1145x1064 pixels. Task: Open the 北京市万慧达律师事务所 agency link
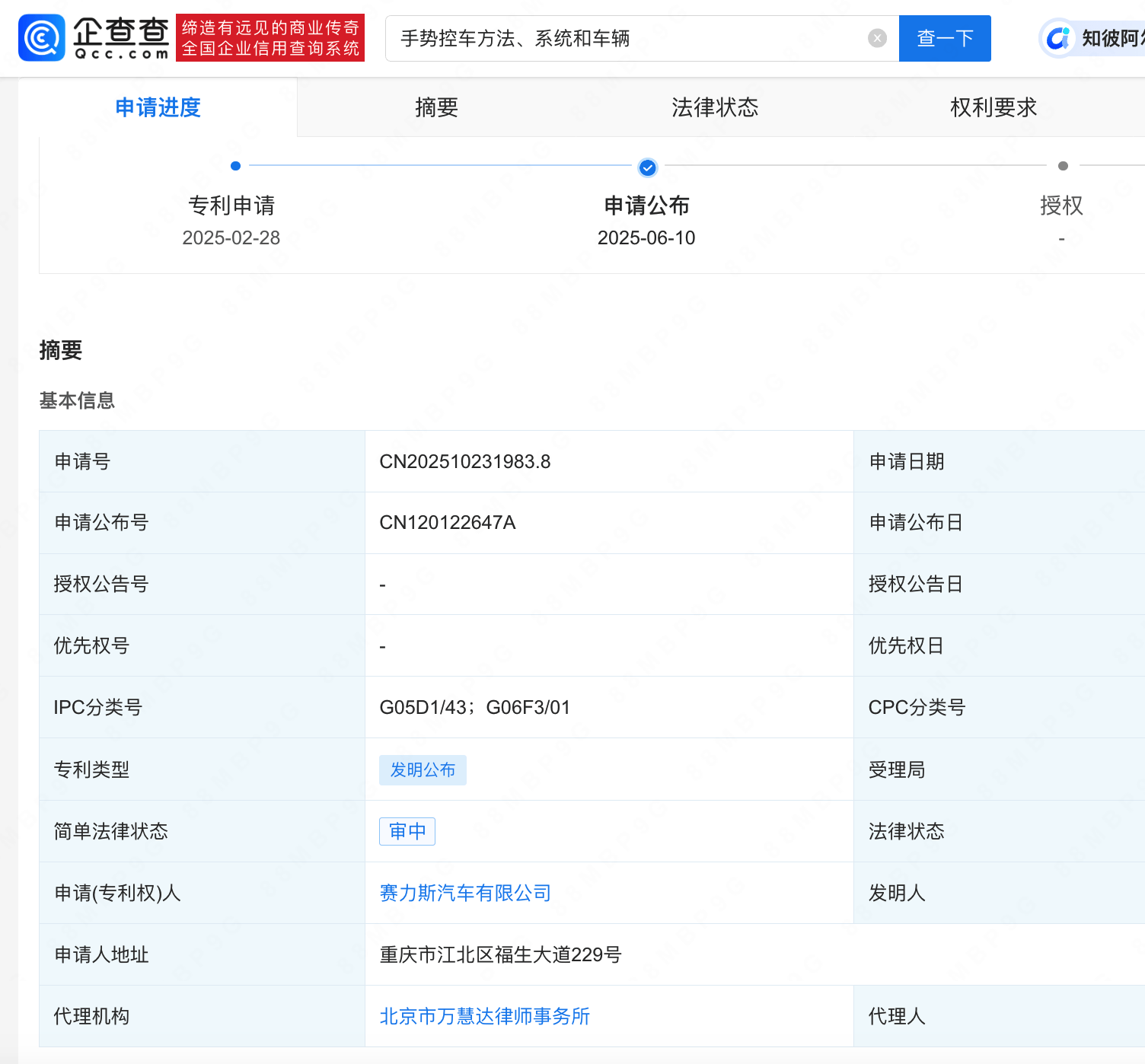[x=485, y=1016]
